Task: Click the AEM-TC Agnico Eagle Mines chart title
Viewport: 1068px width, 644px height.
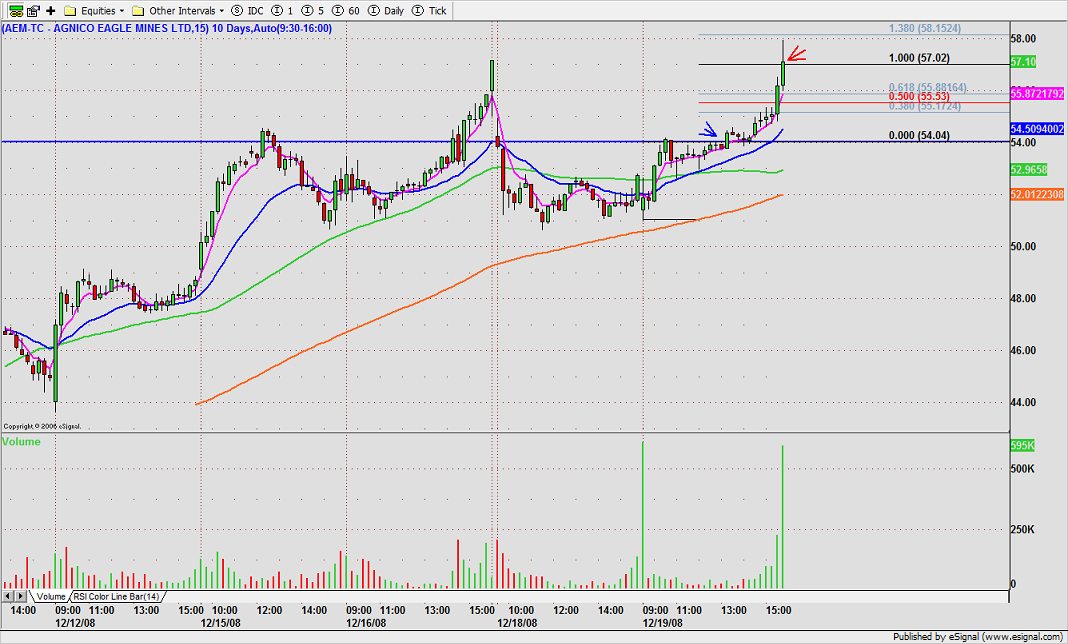Action: tap(168, 28)
